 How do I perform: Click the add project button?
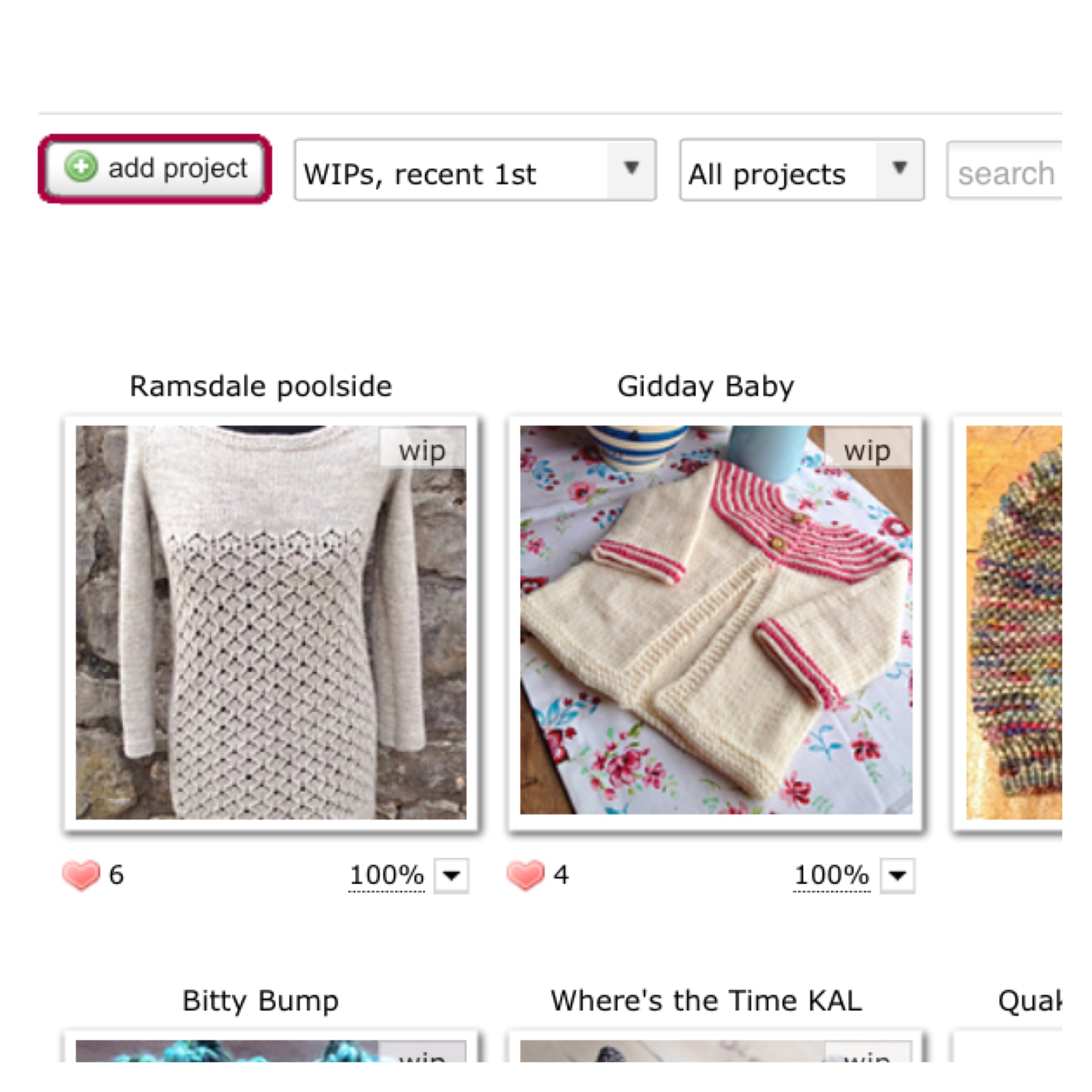click(155, 168)
